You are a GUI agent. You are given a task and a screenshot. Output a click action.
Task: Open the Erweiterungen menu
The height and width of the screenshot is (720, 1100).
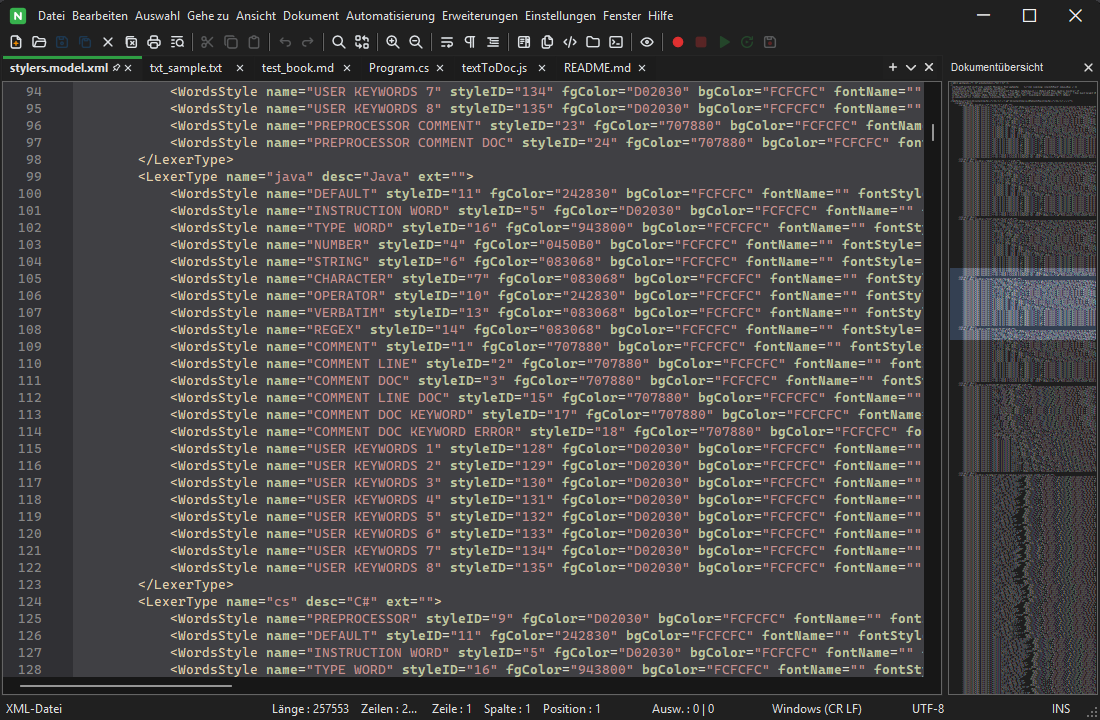coord(480,15)
